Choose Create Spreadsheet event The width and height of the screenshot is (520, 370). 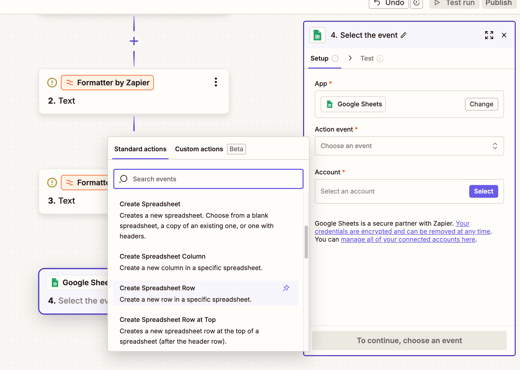(x=205, y=220)
